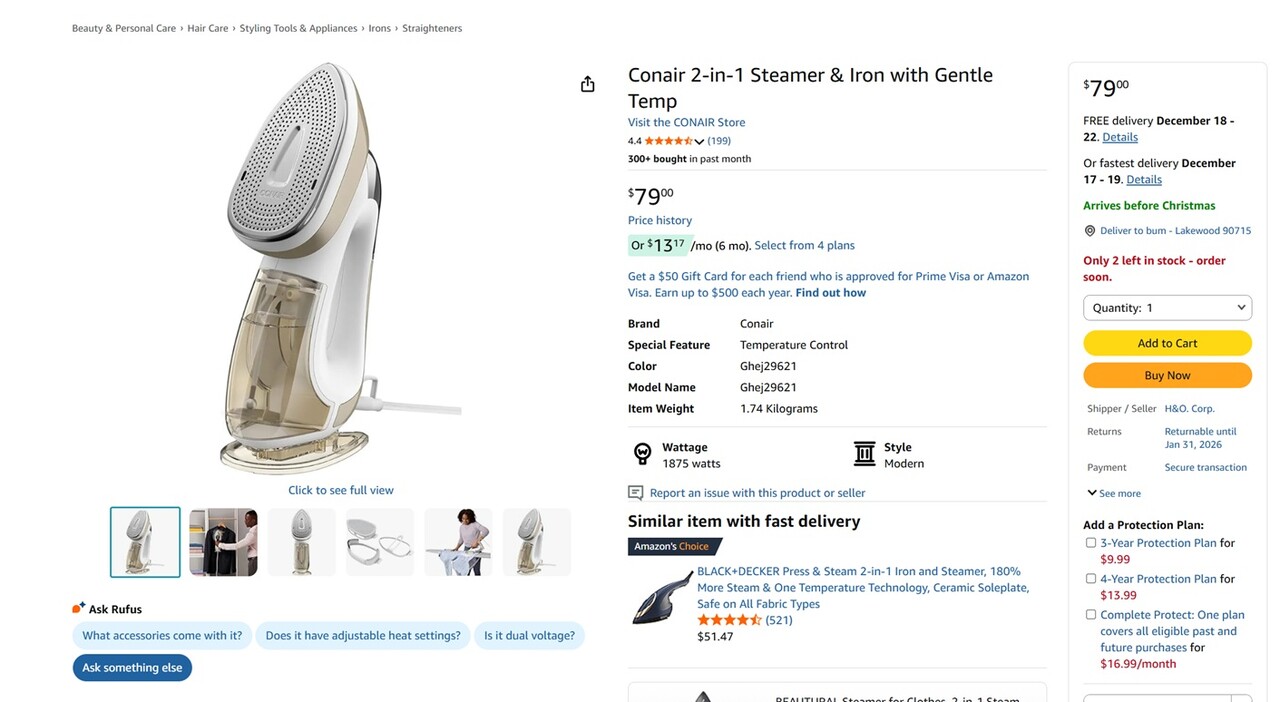Click the wattage lightbulb icon
1280x702 pixels.
pos(643,455)
